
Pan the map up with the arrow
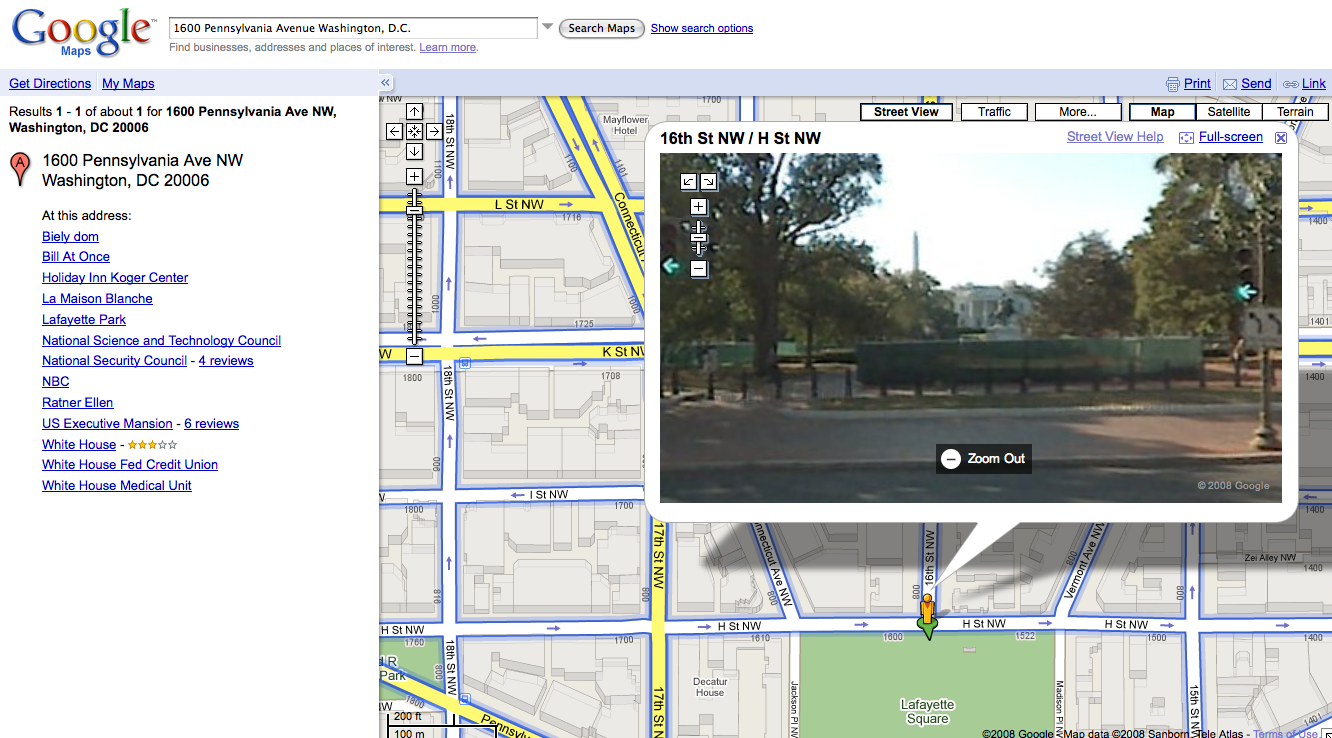pos(414,111)
